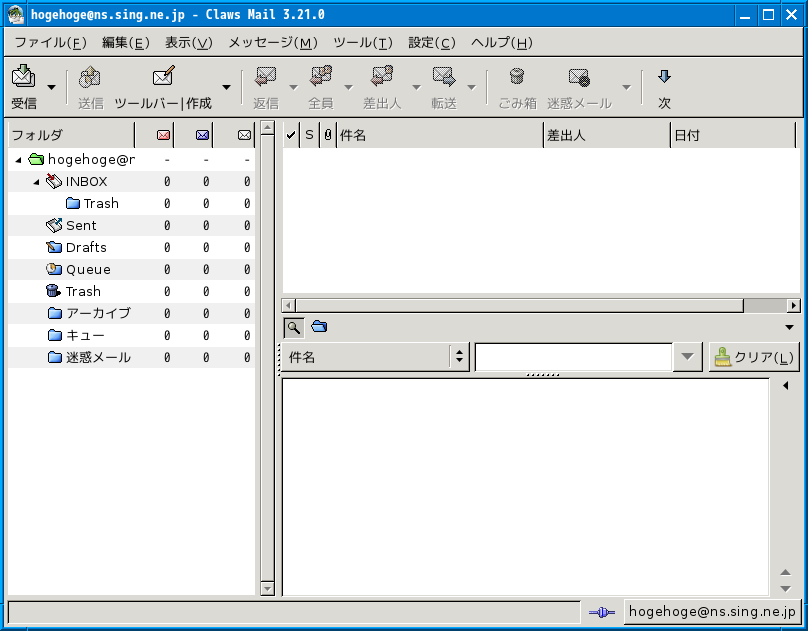Click the attachment column header
Screen dimensions: 808x631
(x=328, y=135)
